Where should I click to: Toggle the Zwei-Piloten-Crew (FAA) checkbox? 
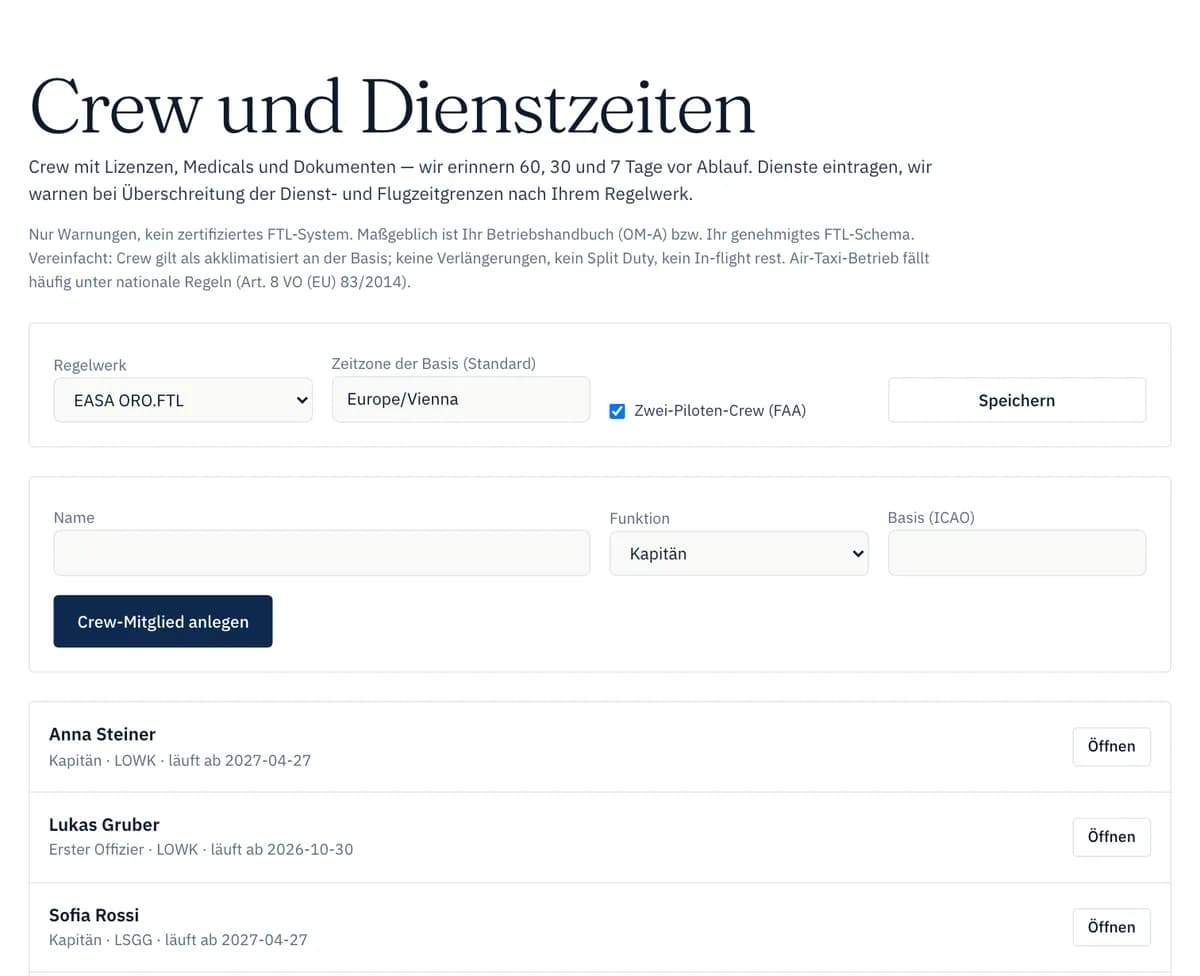(617, 411)
